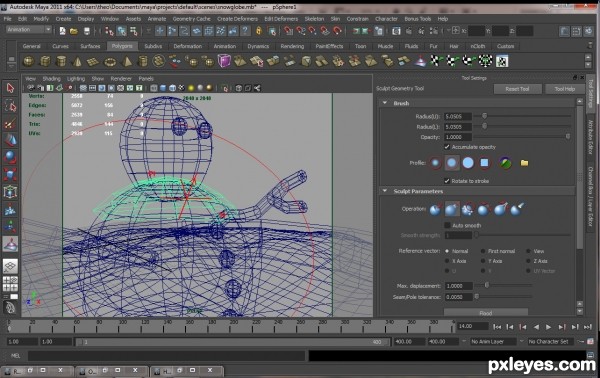This screenshot has height=378, width=600.
Task: Click the MEL command label
Action: pos(15,356)
